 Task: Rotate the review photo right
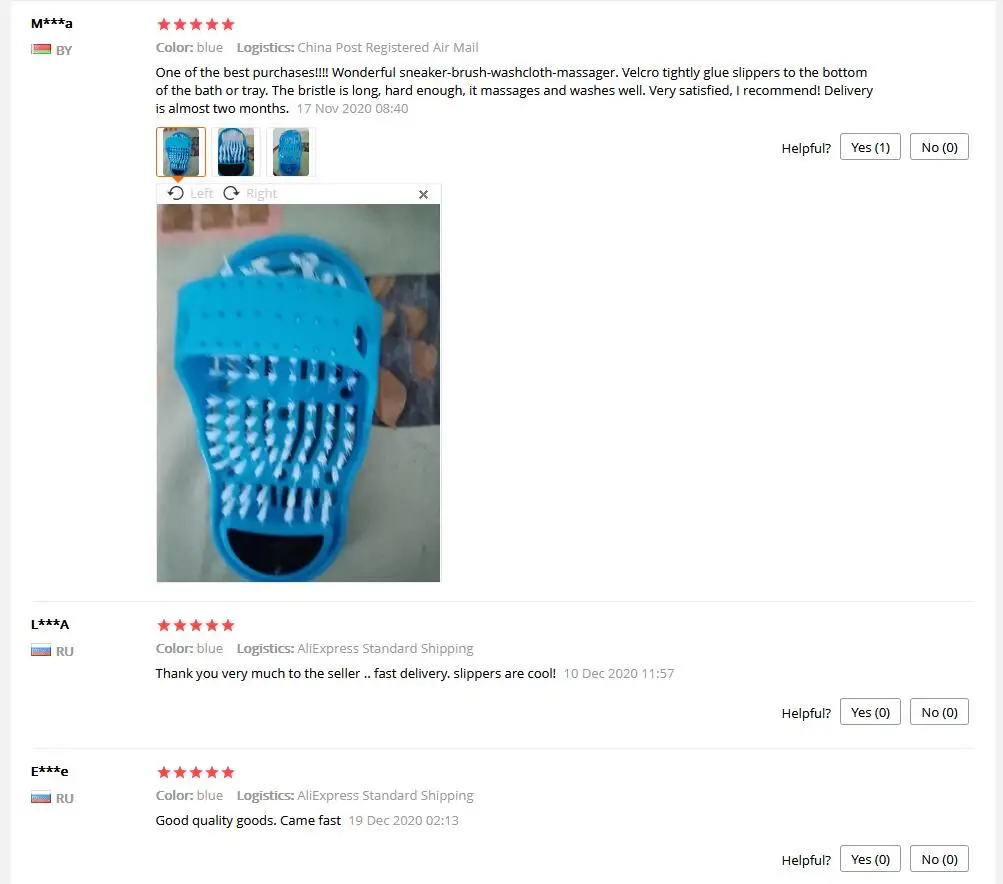click(250, 193)
